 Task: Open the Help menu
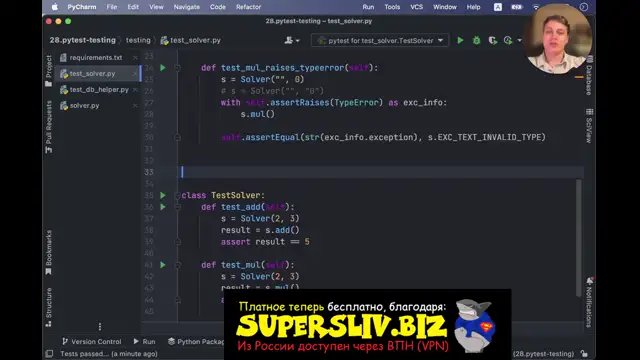click(473, 7)
